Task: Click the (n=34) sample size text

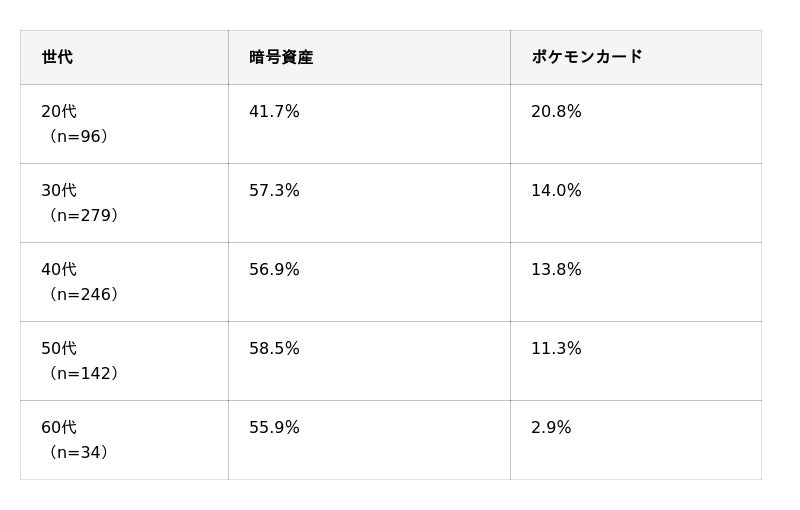Action: [75, 453]
